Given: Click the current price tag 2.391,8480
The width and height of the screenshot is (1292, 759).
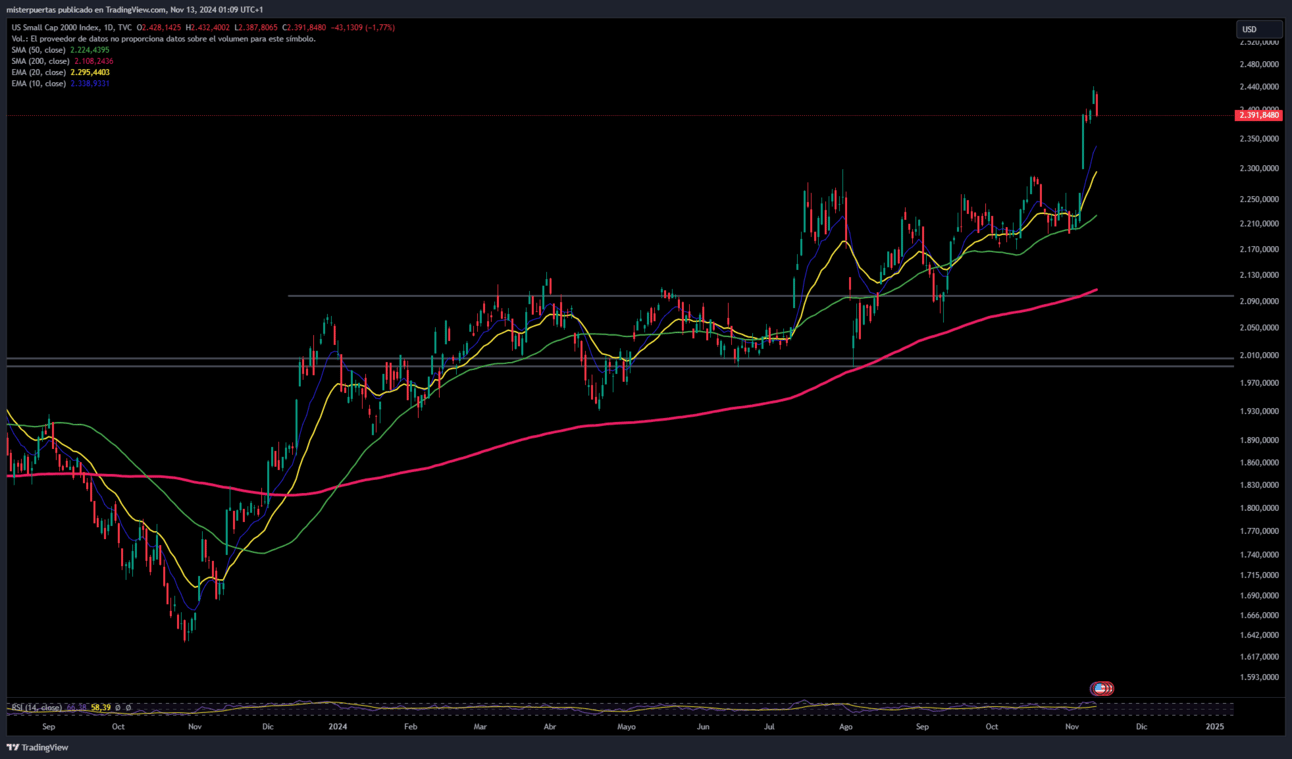Looking at the screenshot, I should pos(1259,115).
